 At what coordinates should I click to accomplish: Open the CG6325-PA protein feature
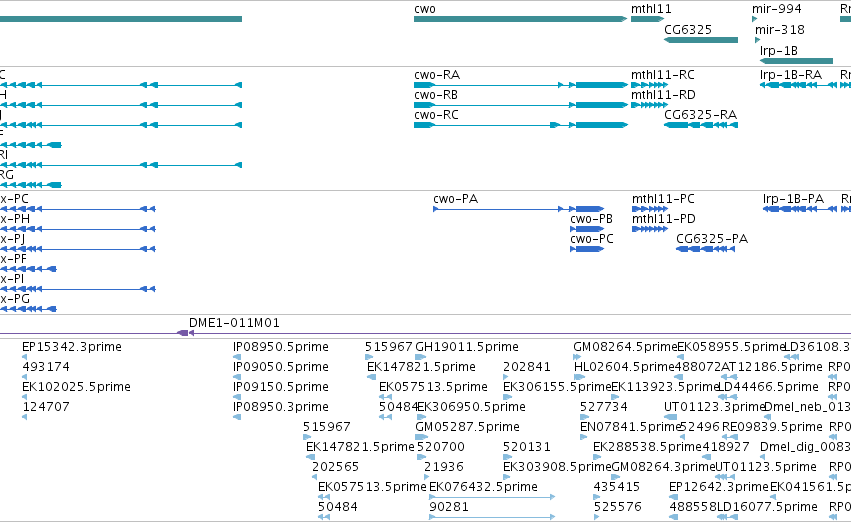coord(705,249)
